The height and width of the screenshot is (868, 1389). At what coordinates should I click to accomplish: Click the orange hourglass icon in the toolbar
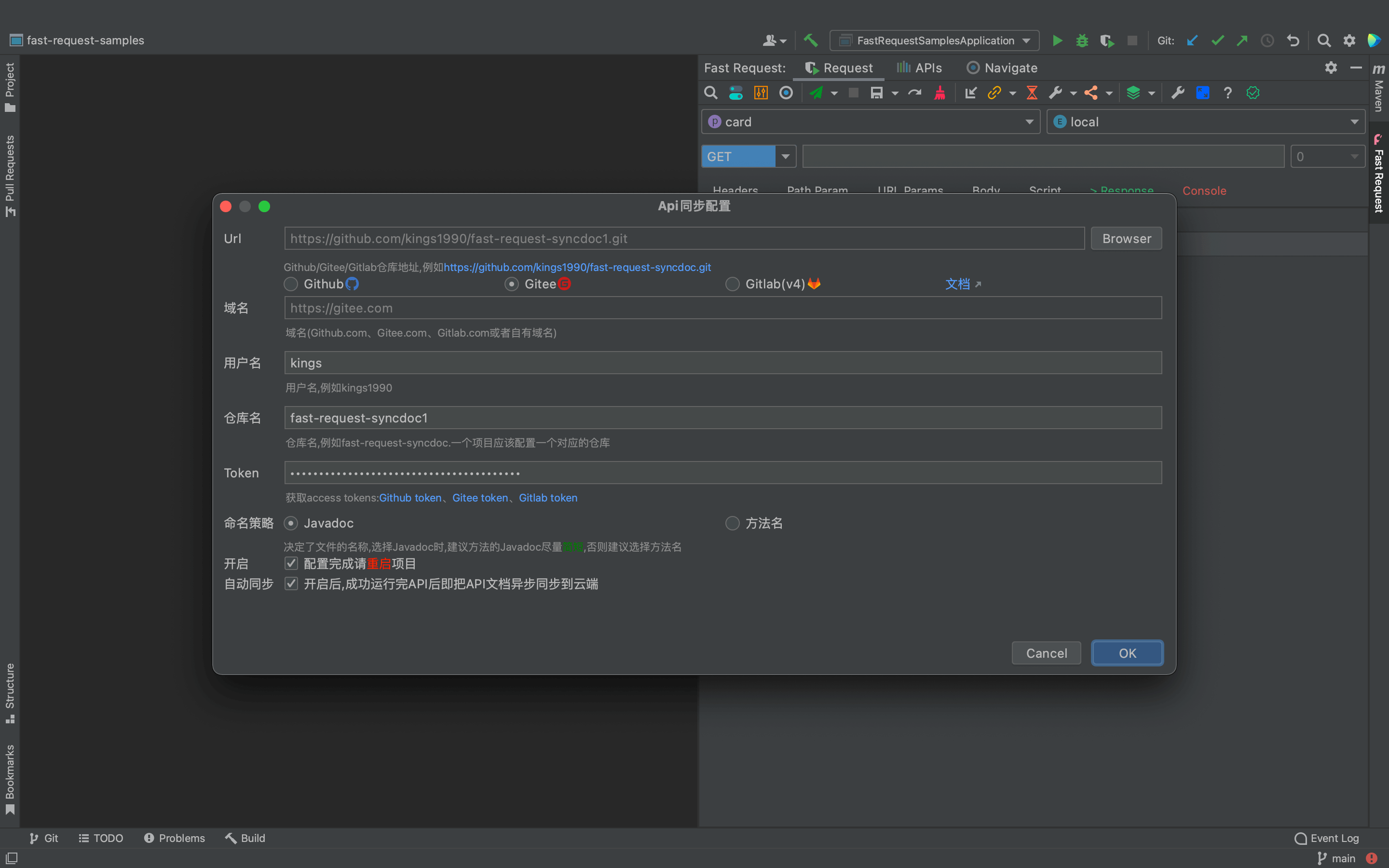pyautogui.click(x=1032, y=93)
